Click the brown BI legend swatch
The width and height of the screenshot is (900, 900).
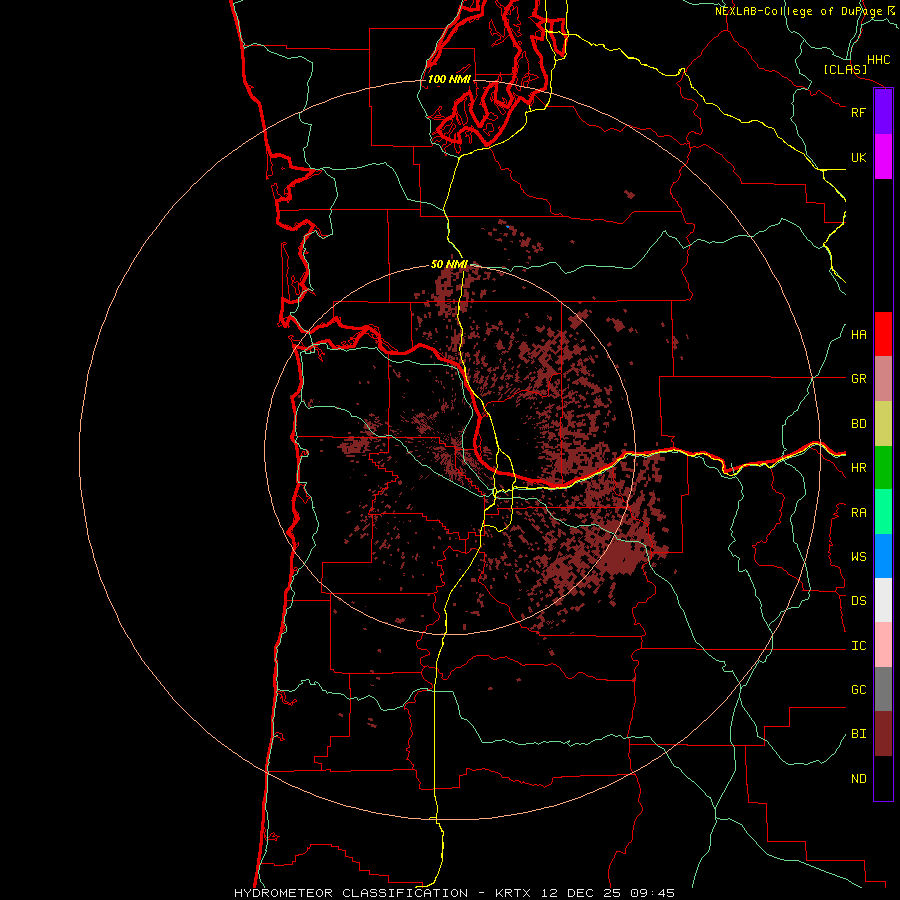pos(883,734)
